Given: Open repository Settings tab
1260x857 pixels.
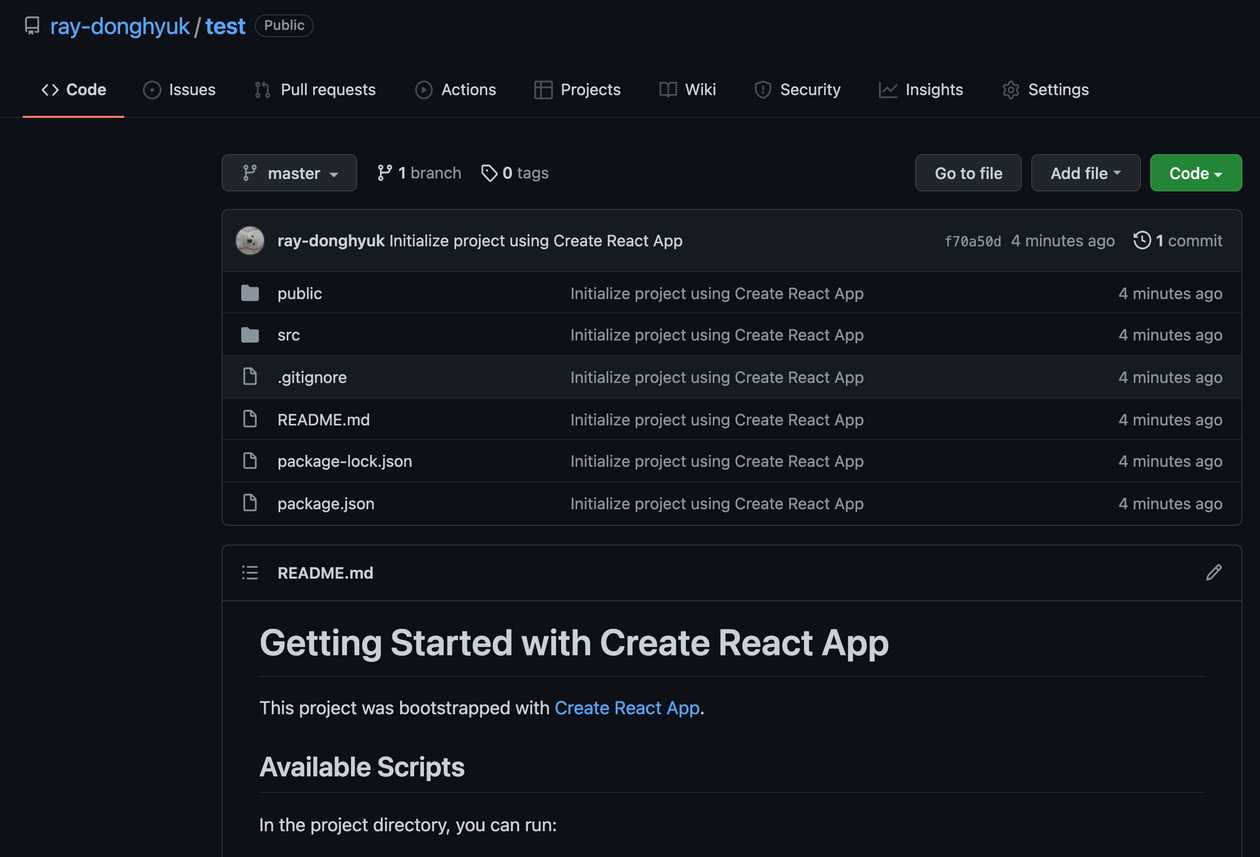Looking at the screenshot, I should [x=1045, y=89].
